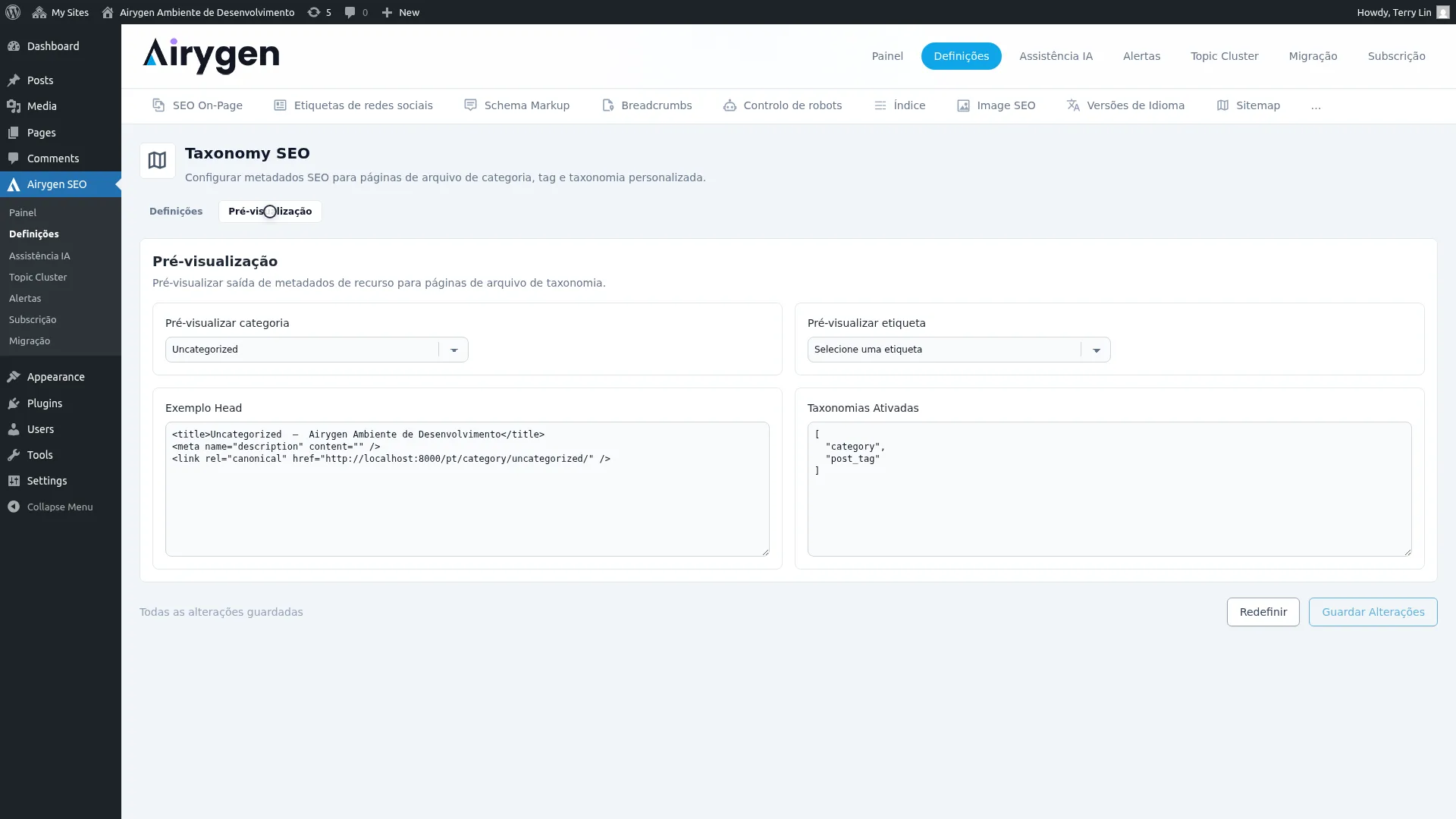Click the Comments bubble sidebar icon
This screenshot has width=1456, height=819.
[14, 158]
